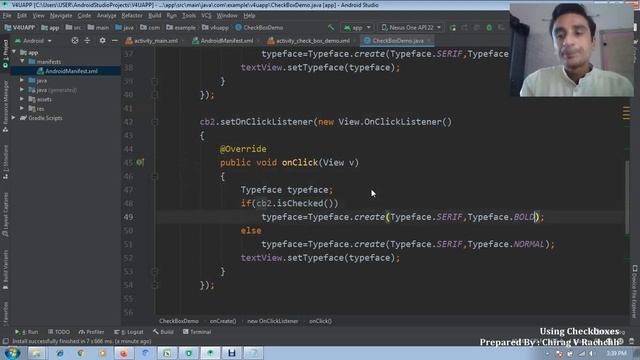The width and height of the screenshot is (640, 360).
Task: Open the File menu
Action: [x=7, y=16]
